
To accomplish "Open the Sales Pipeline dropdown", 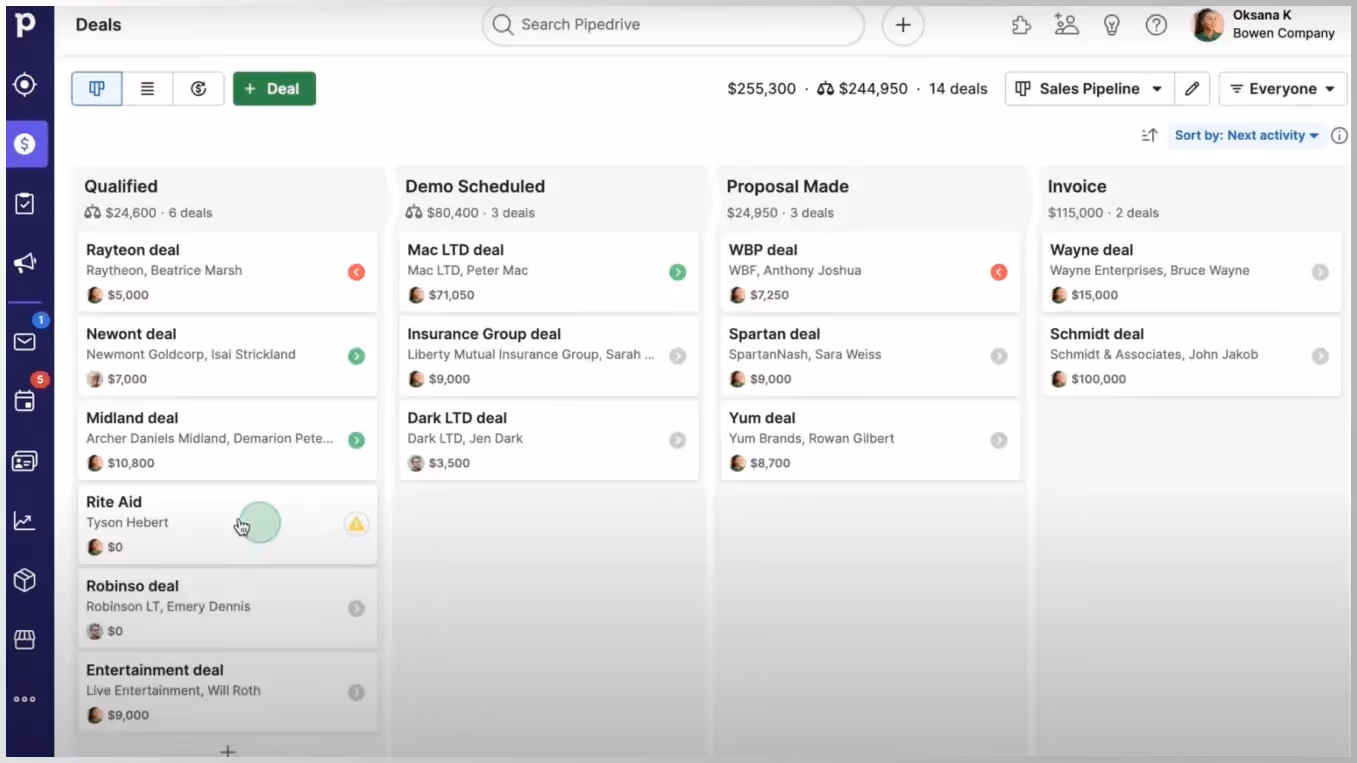I will pos(1088,89).
